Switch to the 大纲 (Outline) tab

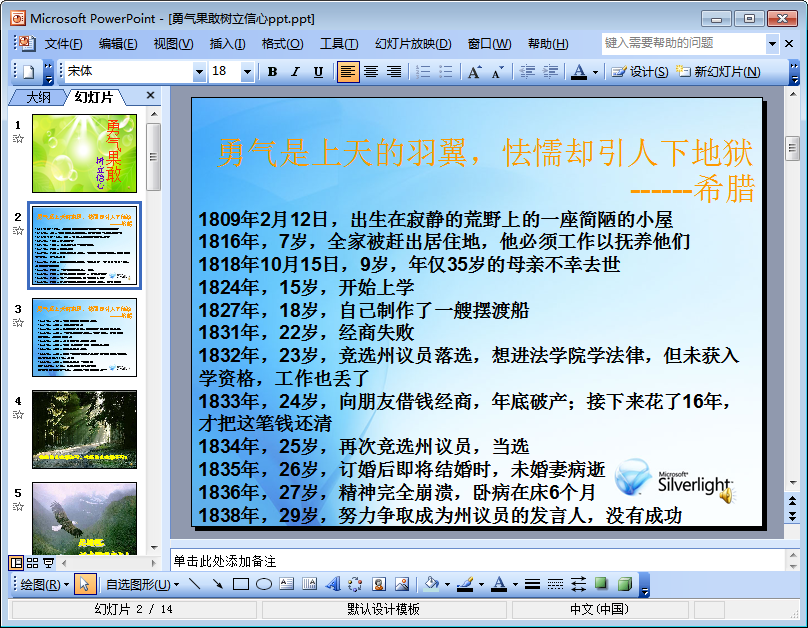(38, 97)
